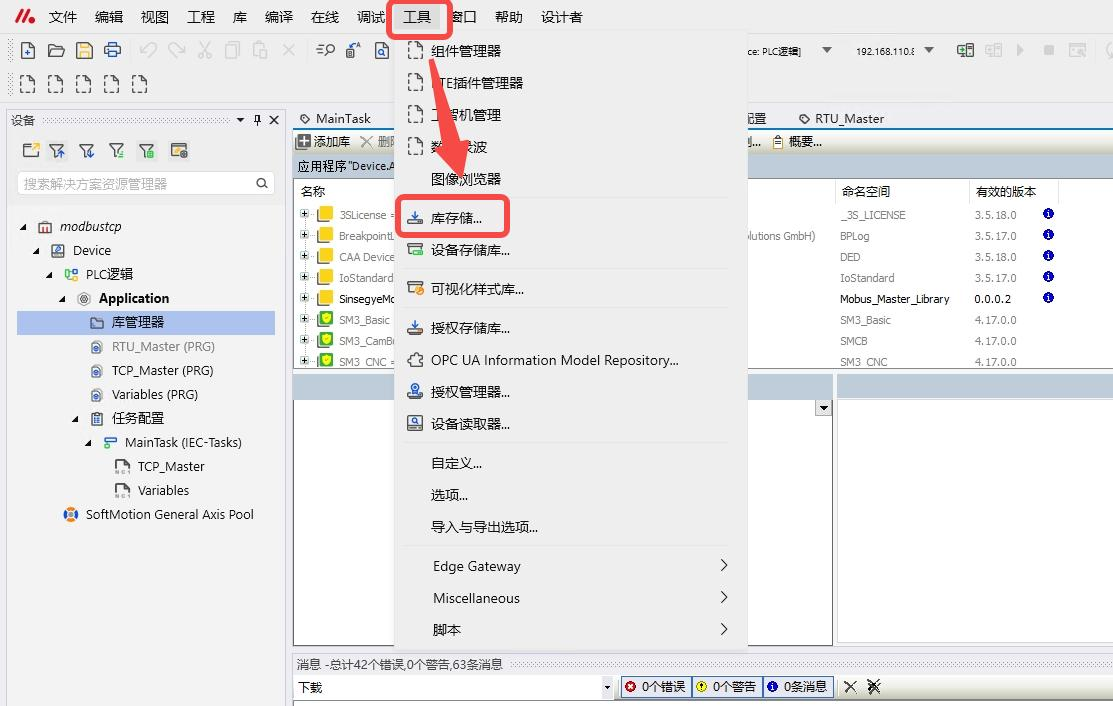Toggle the 0个错误 filter button
The image size is (1113, 706).
pos(656,686)
